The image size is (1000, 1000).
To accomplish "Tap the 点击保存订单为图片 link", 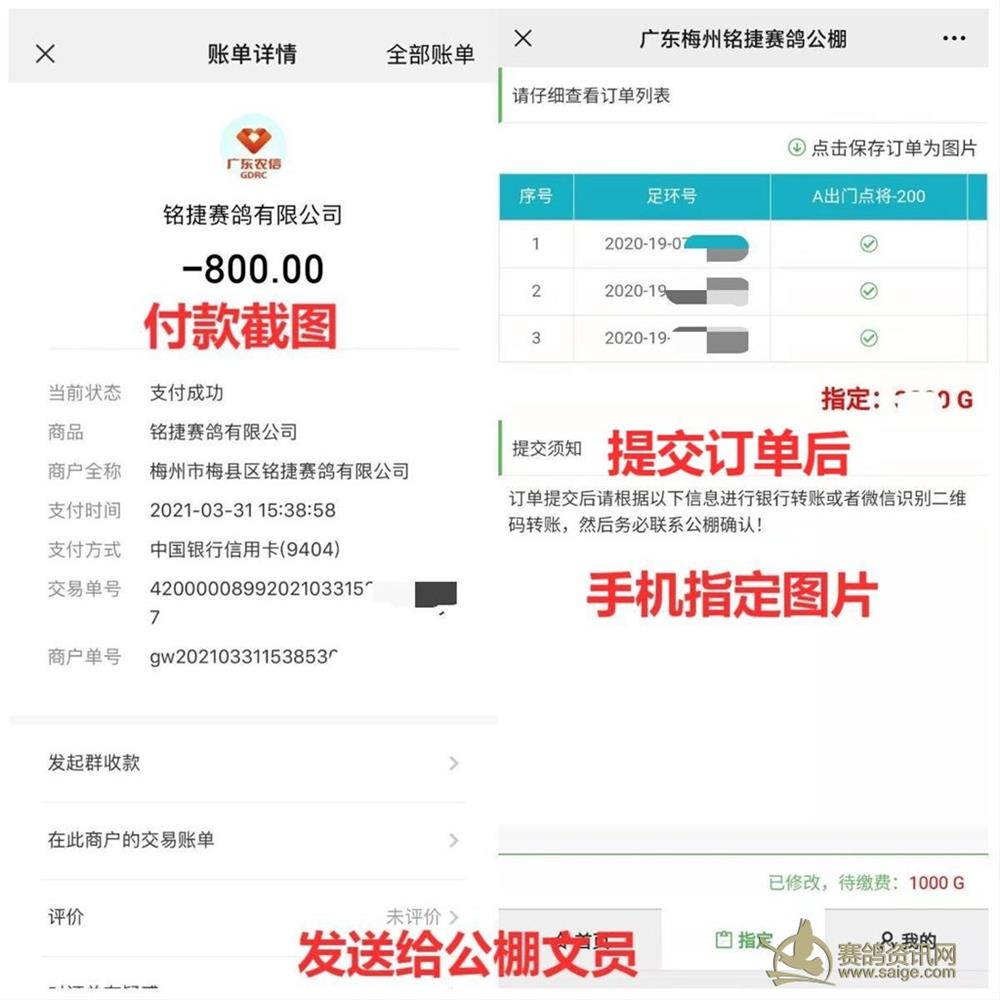I will [x=894, y=148].
